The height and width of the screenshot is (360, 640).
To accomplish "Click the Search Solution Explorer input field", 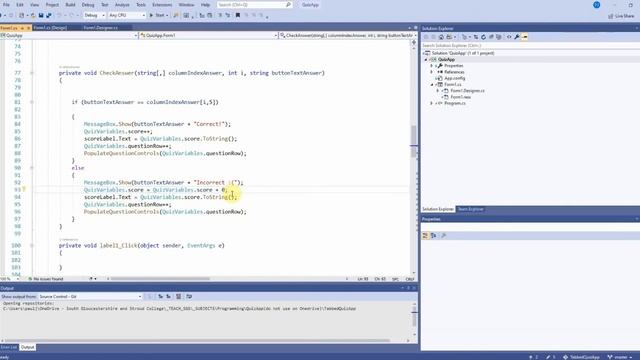I will pos(530,45).
